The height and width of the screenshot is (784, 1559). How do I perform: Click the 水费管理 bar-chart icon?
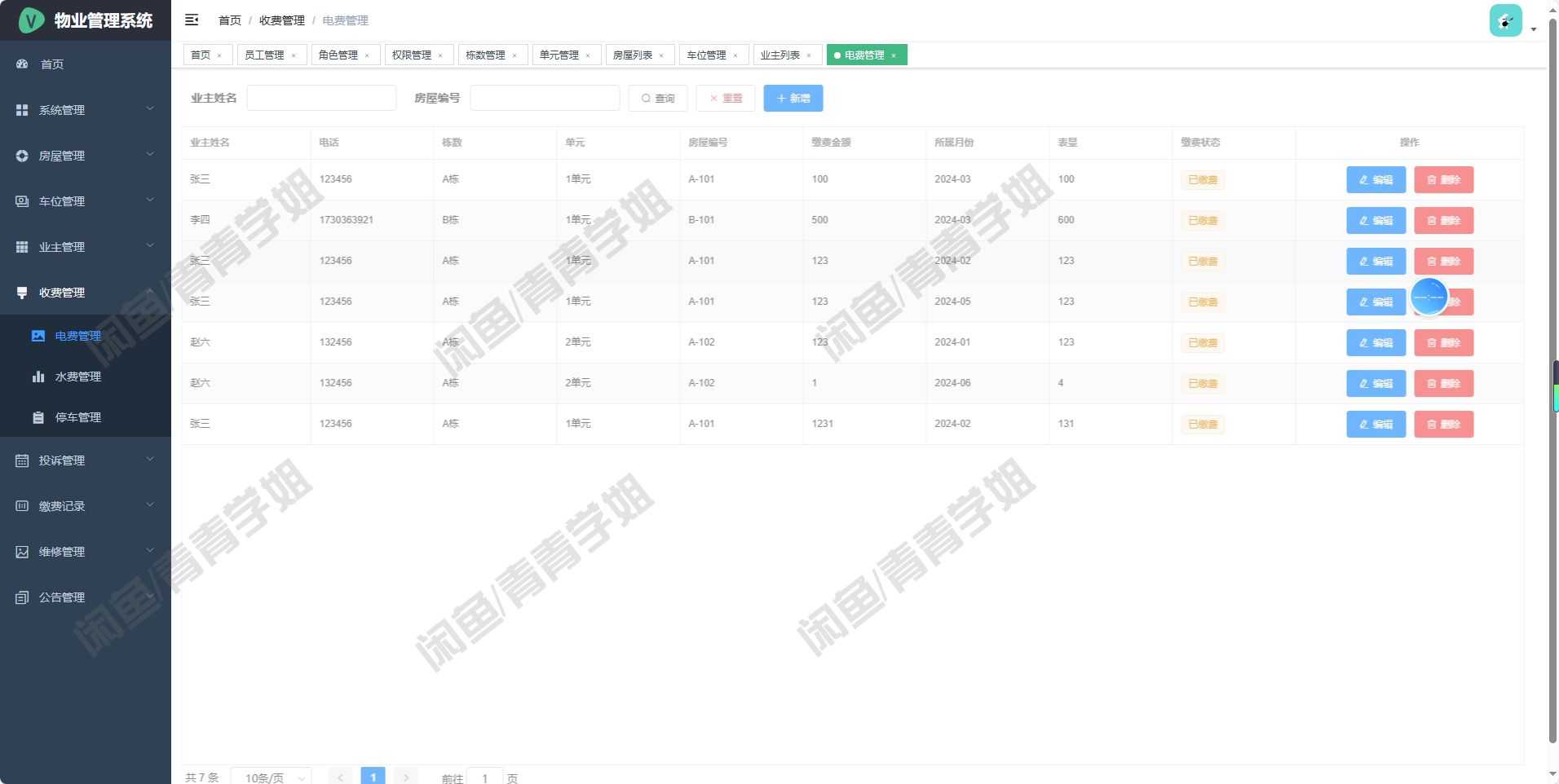[38, 377]
